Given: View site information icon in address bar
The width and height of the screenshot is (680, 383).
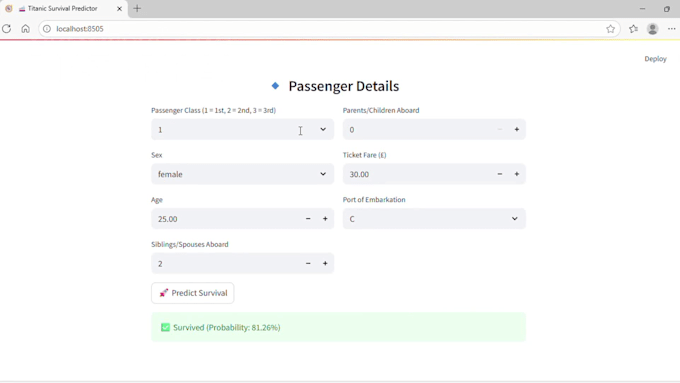Looking at the screenshot, I should point(47,29).
